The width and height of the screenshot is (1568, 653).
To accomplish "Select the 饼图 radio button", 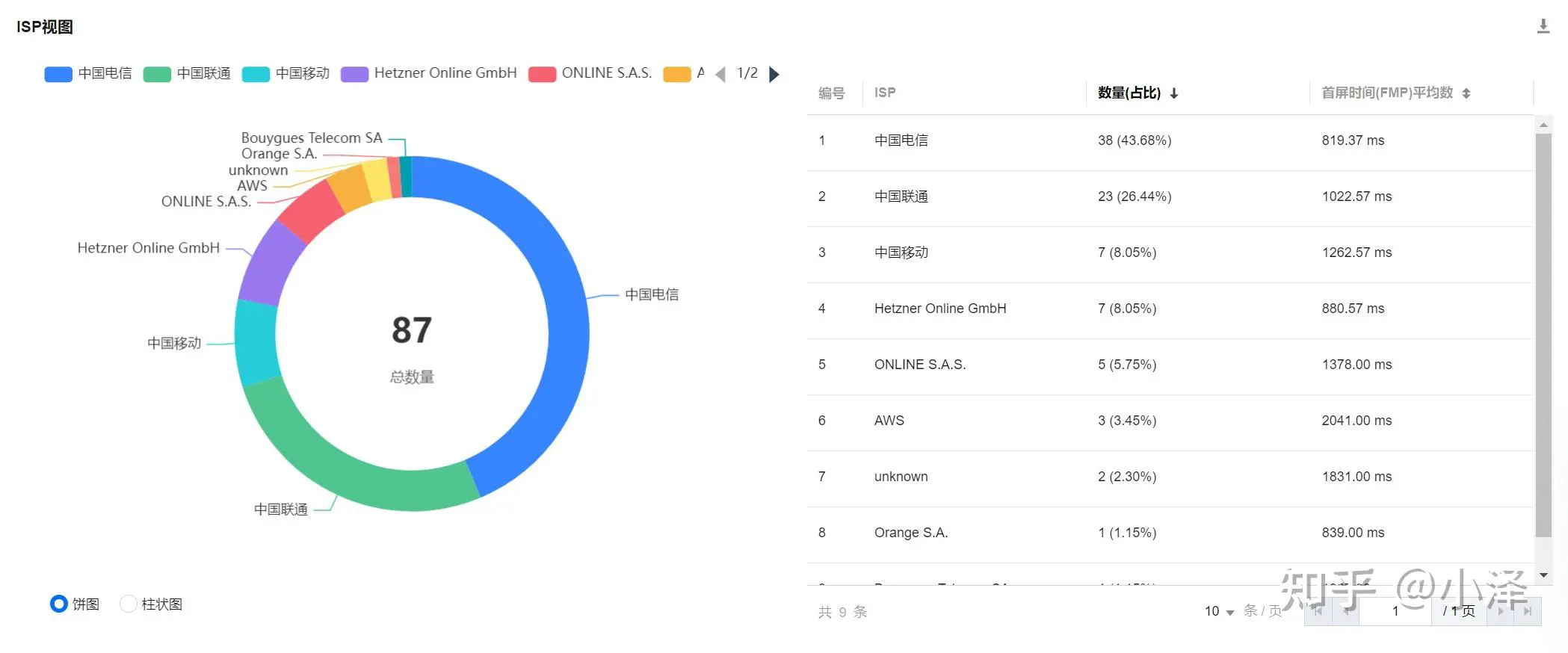I will pos(59,604).
